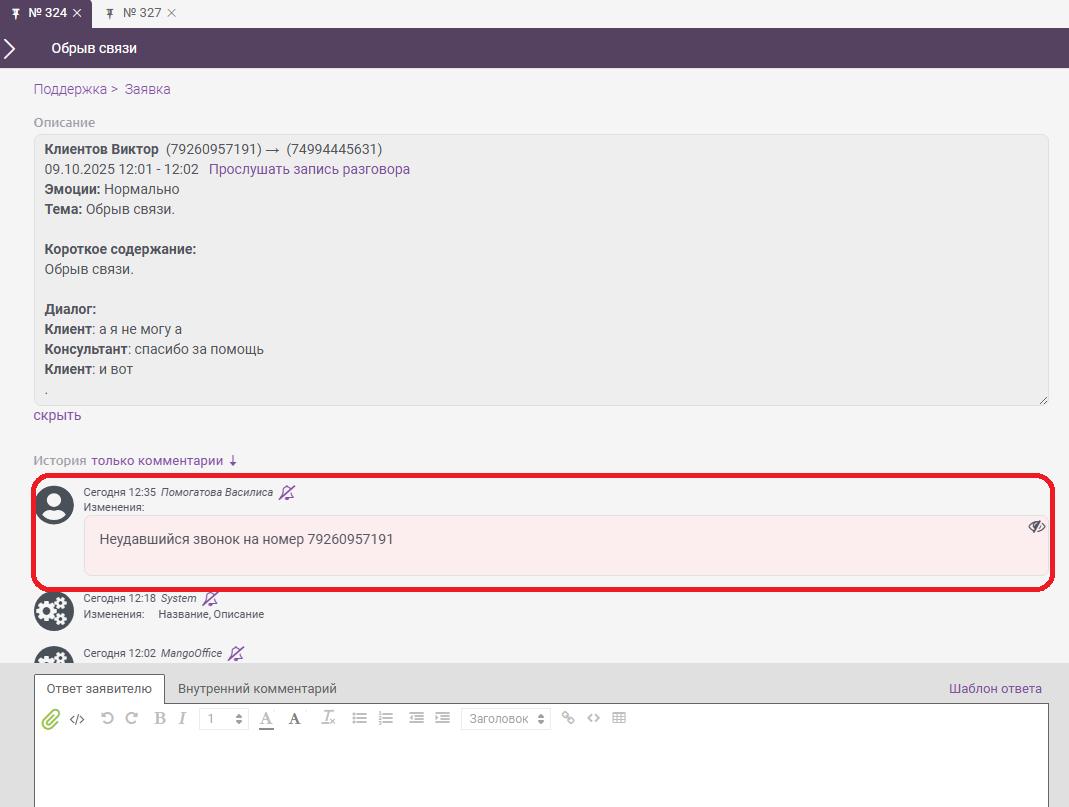Insert a table with the grid icon

619,718
